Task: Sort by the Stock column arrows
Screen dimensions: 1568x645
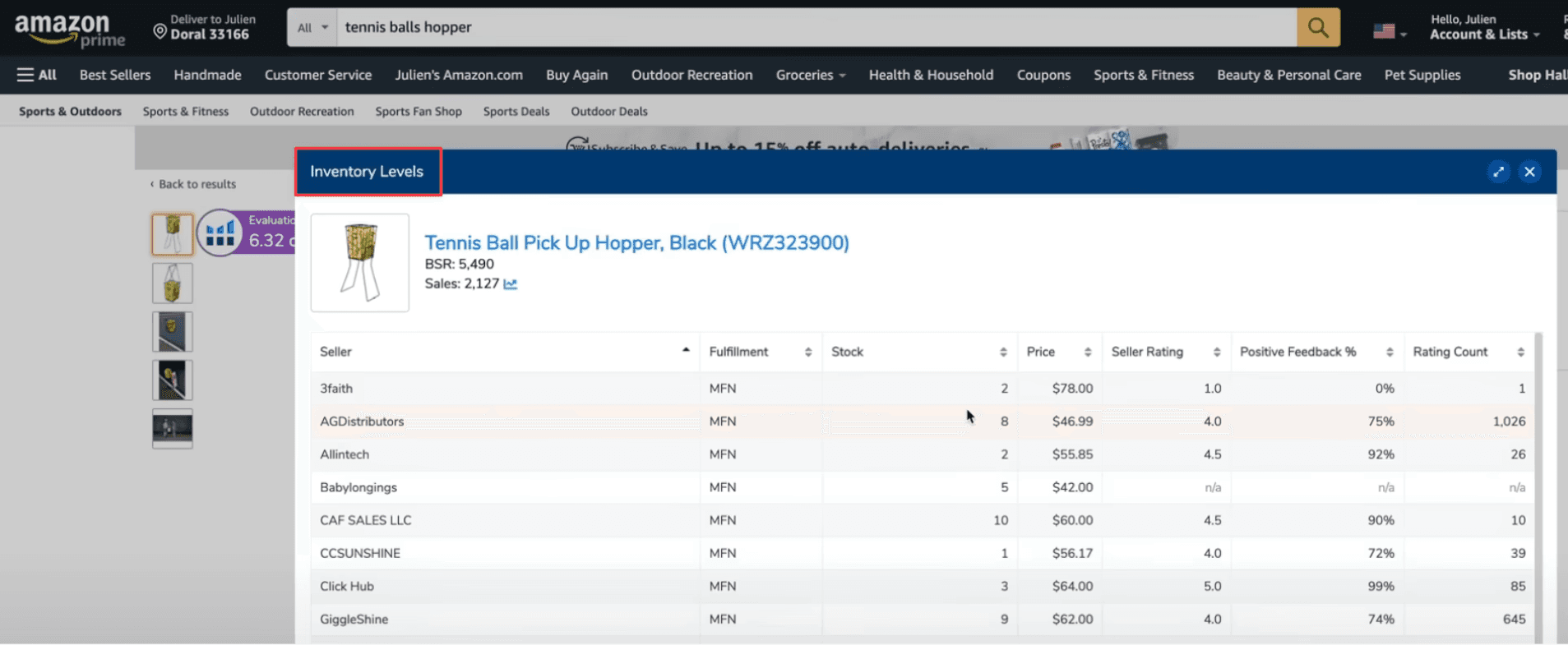Action: [x=1003, y=352]
